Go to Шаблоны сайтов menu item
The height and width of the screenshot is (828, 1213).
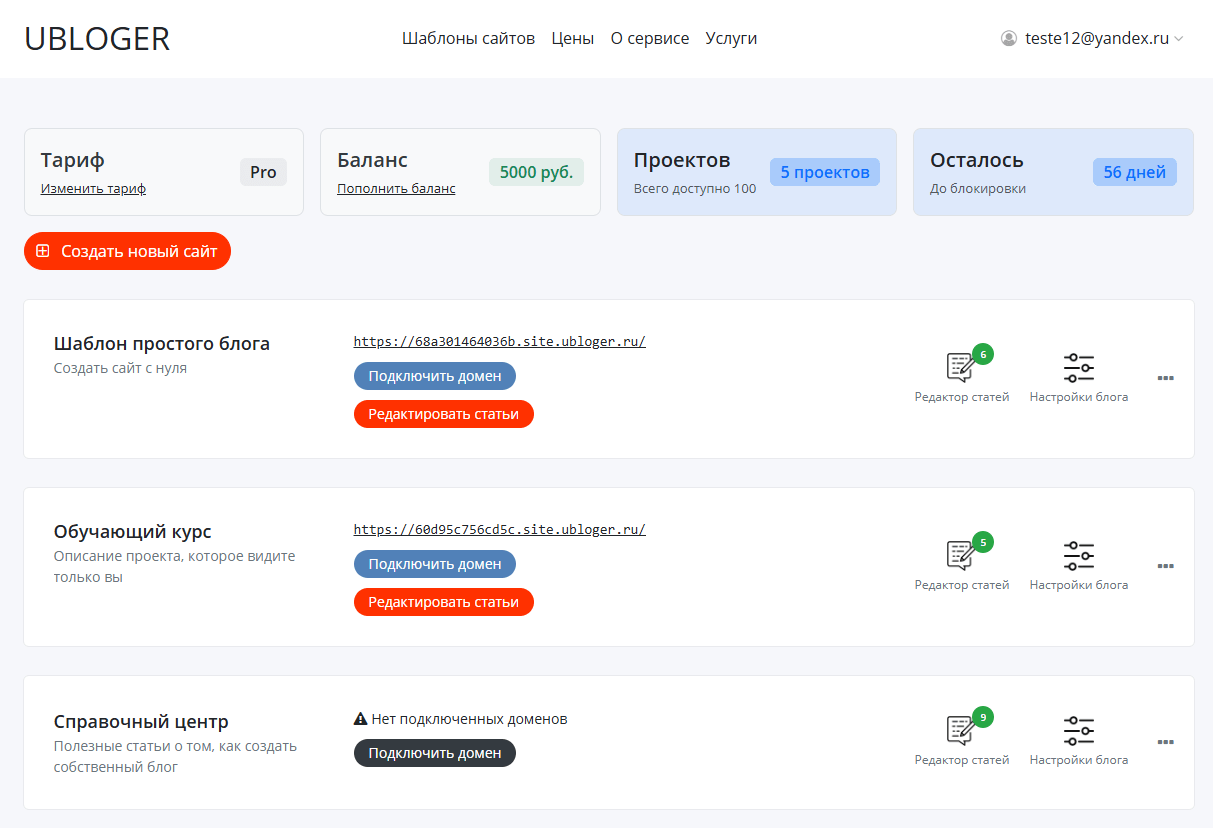(x=468, y=39)
